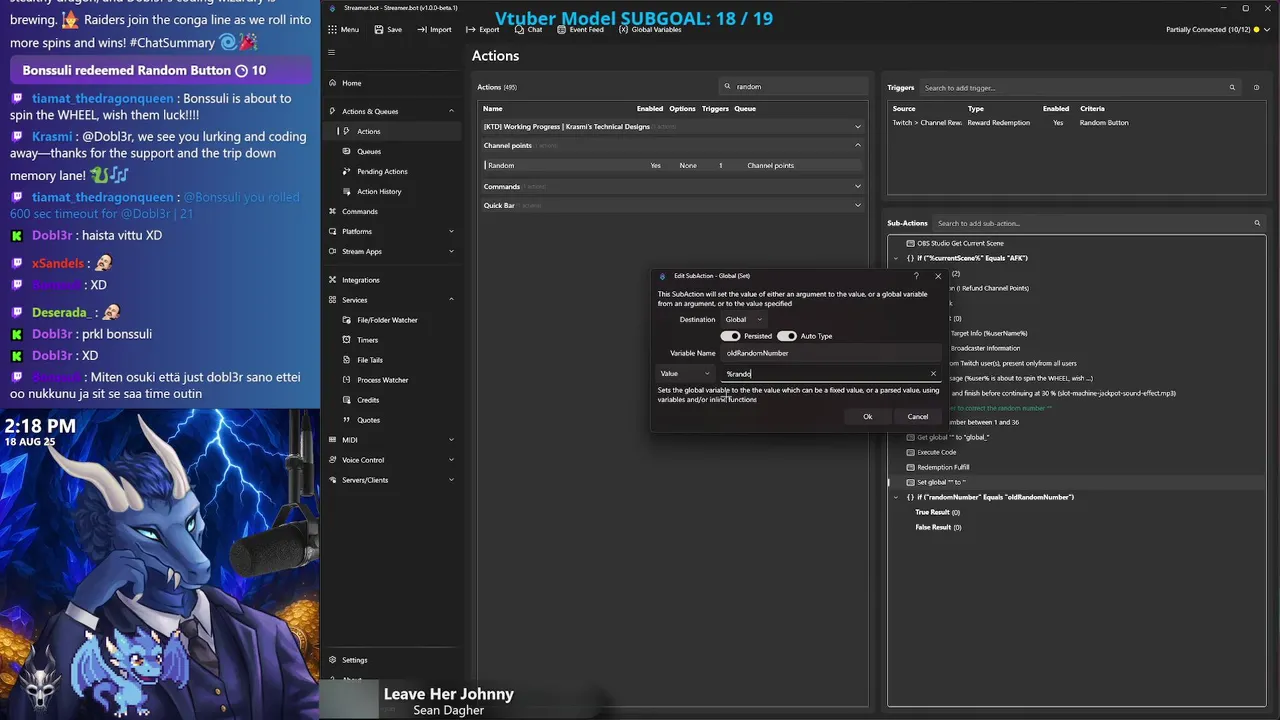
Task: Toggle the Auto Type switch
Action: (x=787, y=336)
